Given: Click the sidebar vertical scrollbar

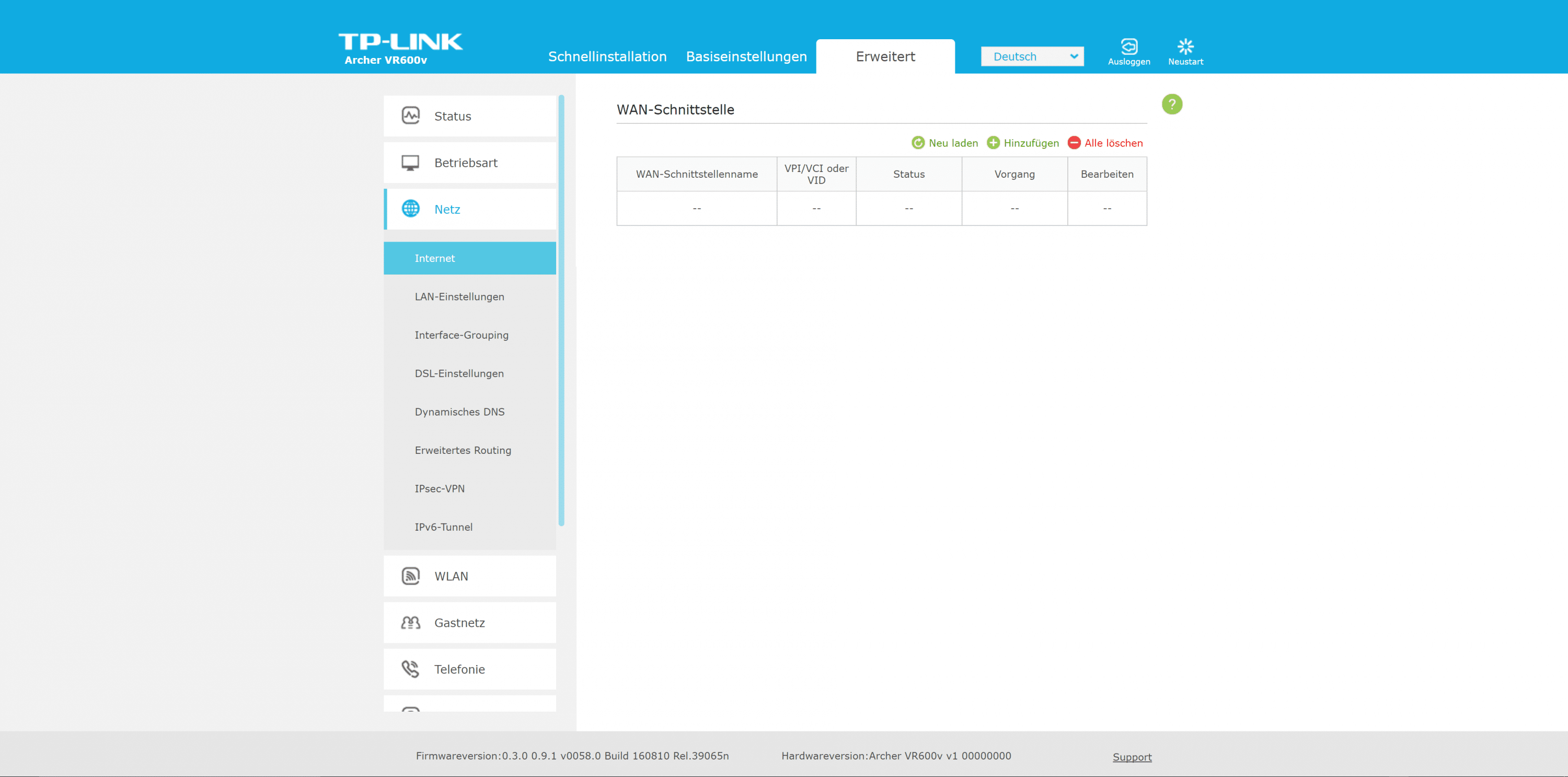Looking at the screenshot, I should (x=561, y=311).
